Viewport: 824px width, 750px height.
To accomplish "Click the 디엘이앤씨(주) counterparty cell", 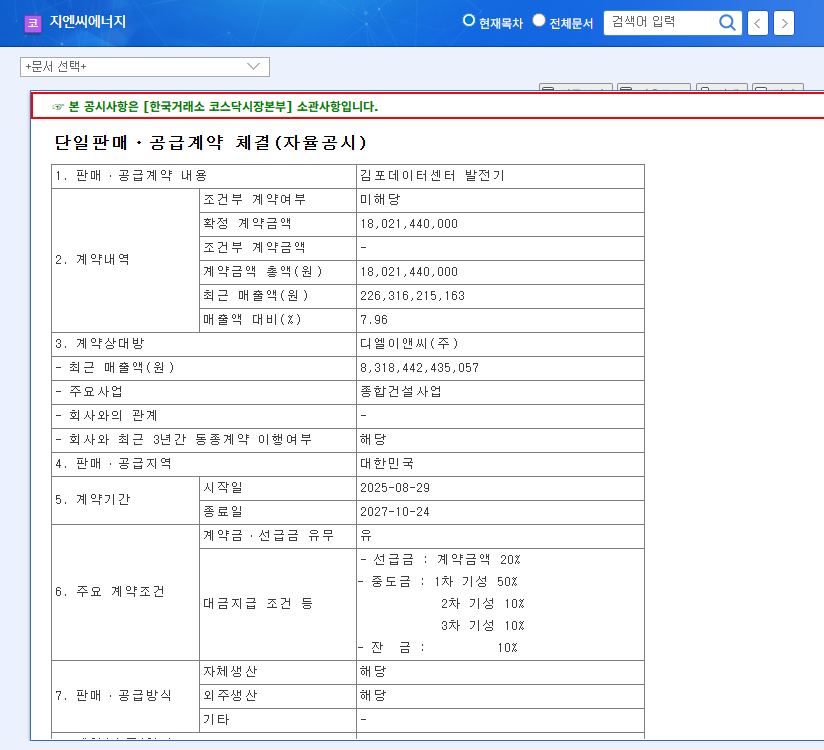I will pos(500,344).
